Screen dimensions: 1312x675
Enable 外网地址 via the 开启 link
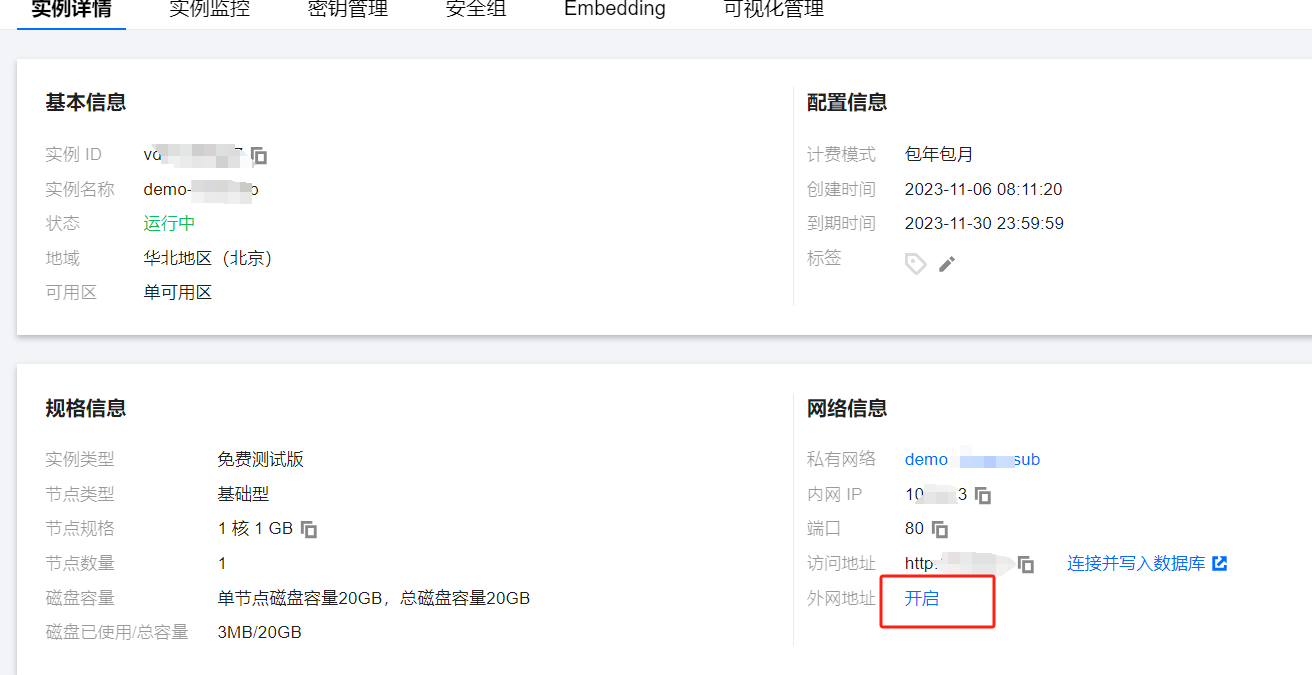tap(922, 598)
